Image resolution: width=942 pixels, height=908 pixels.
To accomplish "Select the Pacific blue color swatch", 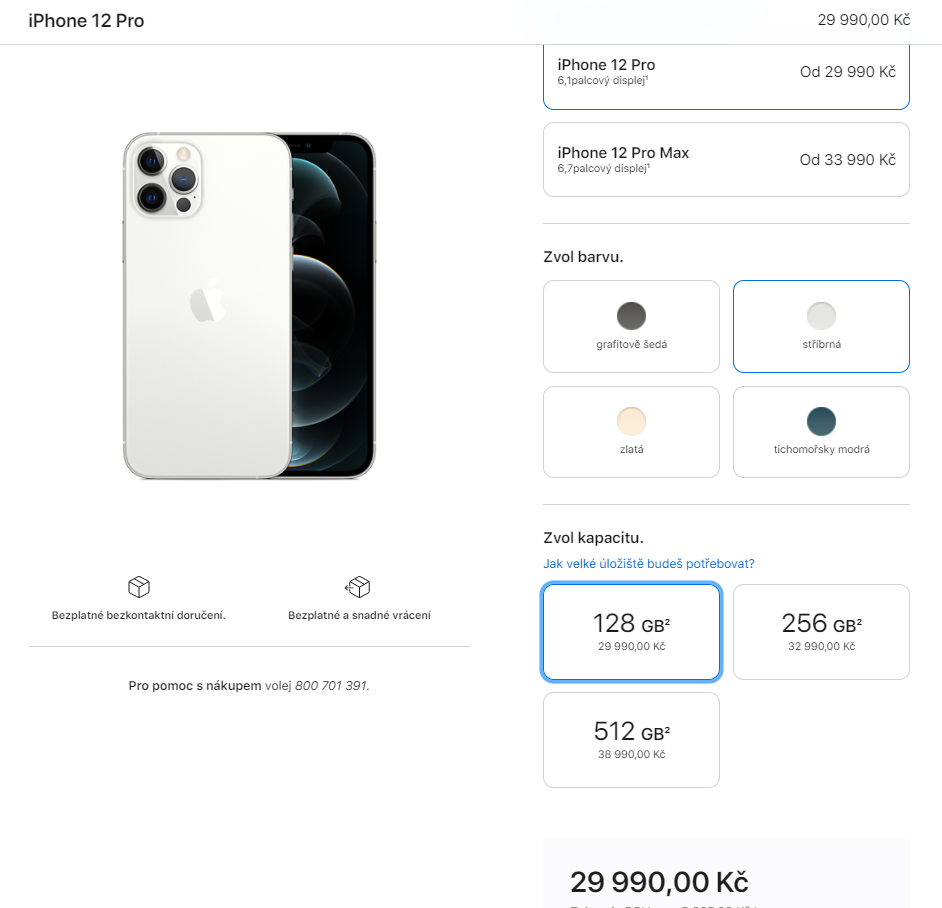I will coord(821,421).
